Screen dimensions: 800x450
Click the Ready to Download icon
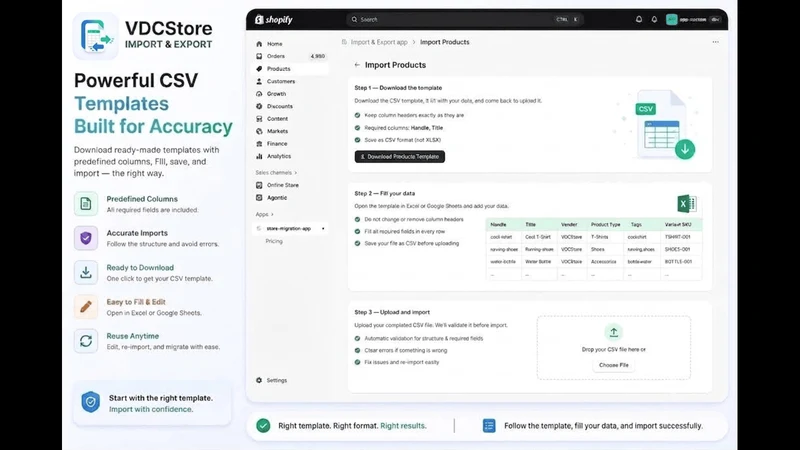pyautogui.click(x=86, y=272)
